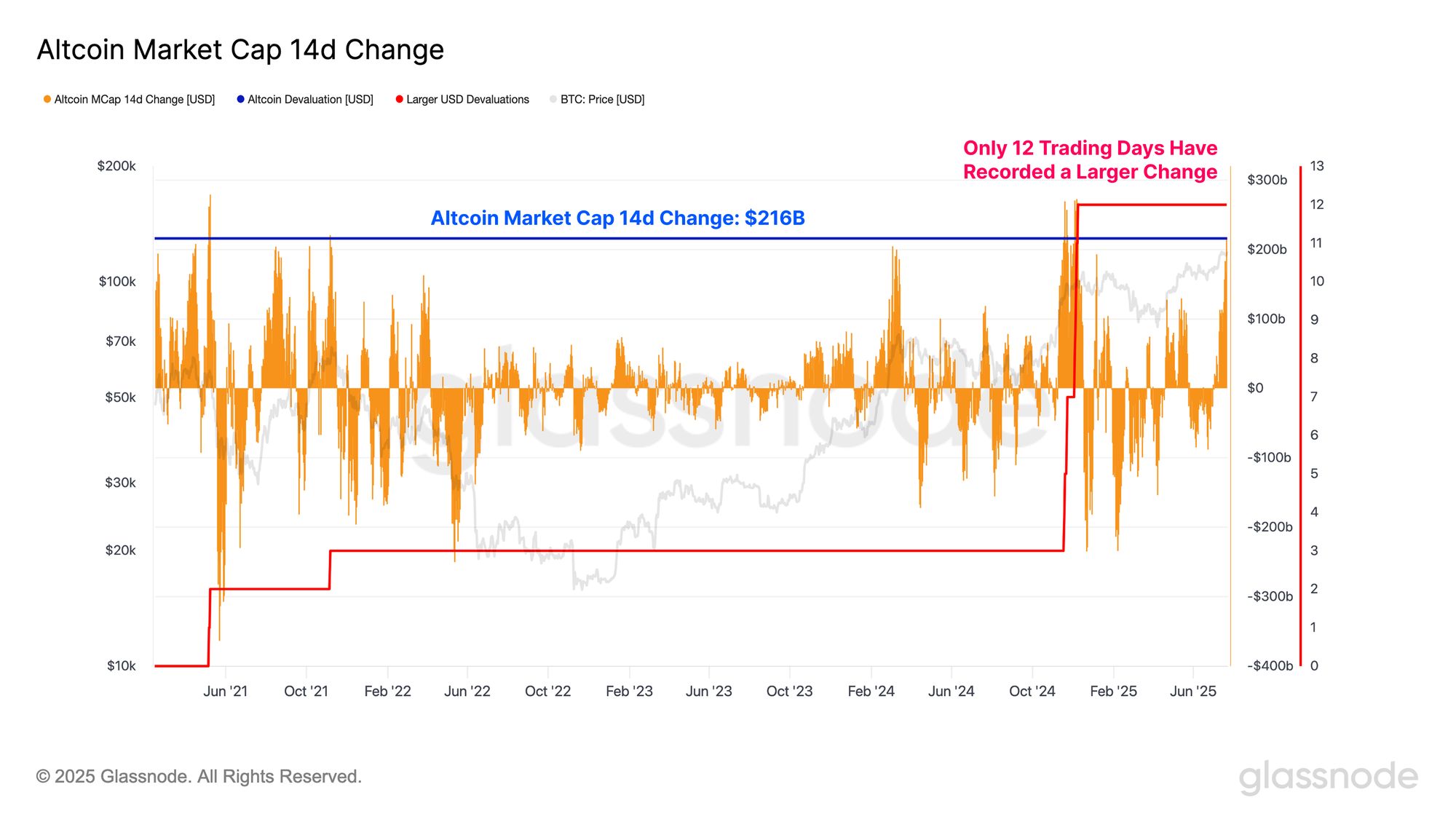
Task: Click the $300b right axis label
Action: (1267, 180)
